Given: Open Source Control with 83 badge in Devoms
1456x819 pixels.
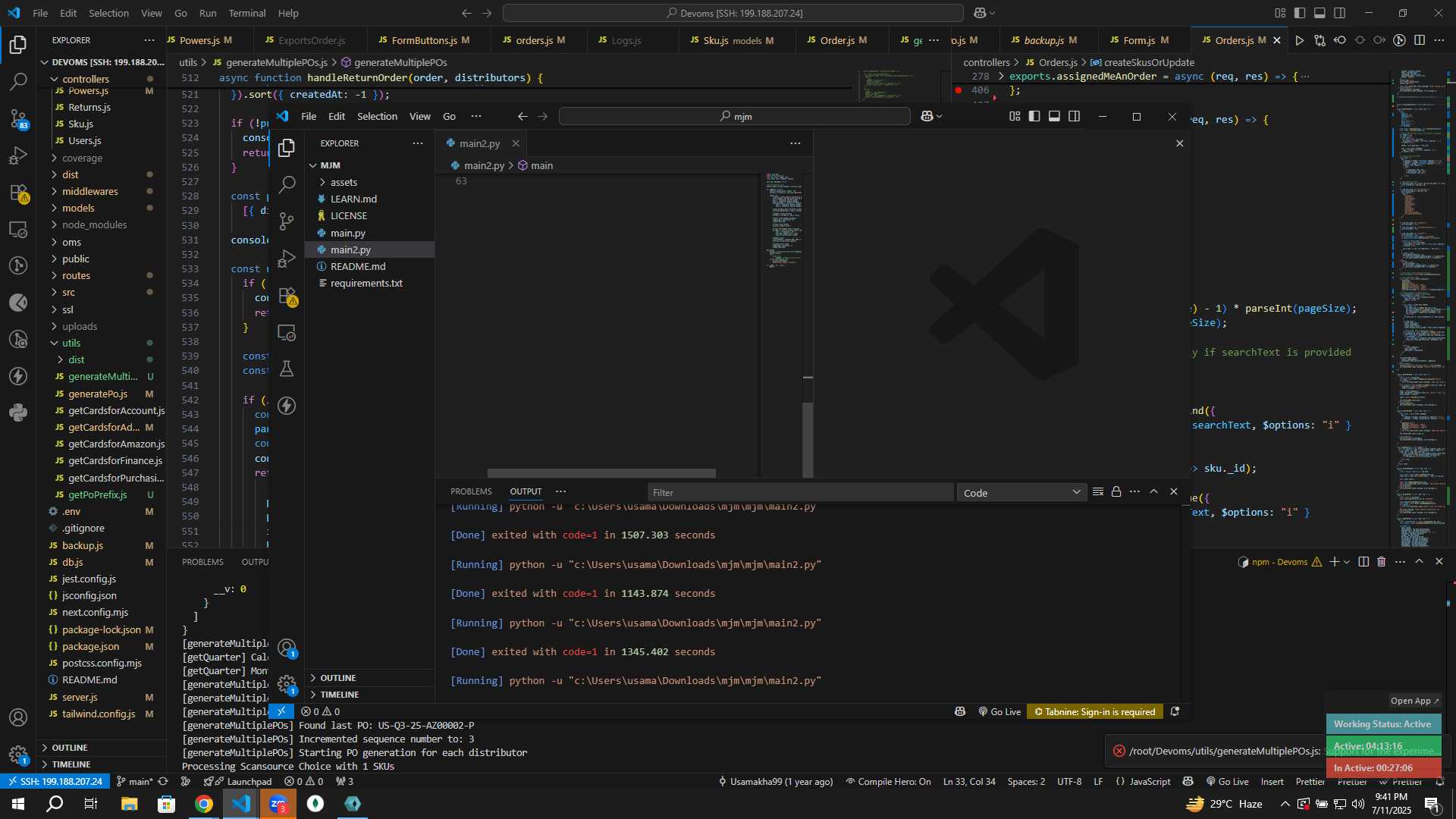Looking at the screenshot, I should (18, 118).
